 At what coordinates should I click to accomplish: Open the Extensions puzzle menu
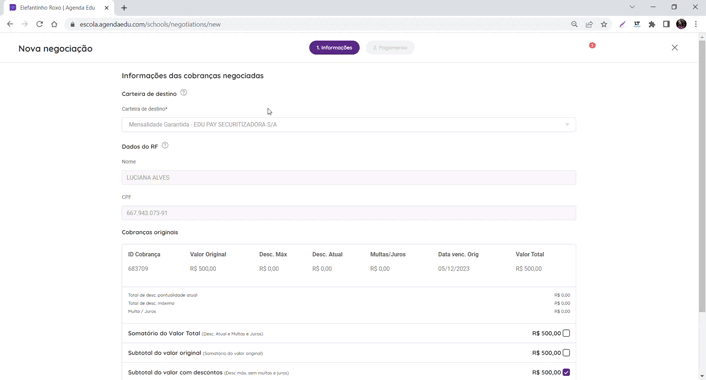click(652, 24)
